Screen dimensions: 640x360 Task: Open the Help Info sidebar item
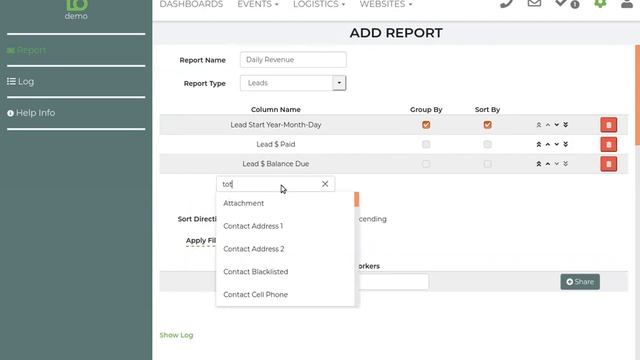pos(31,113)
